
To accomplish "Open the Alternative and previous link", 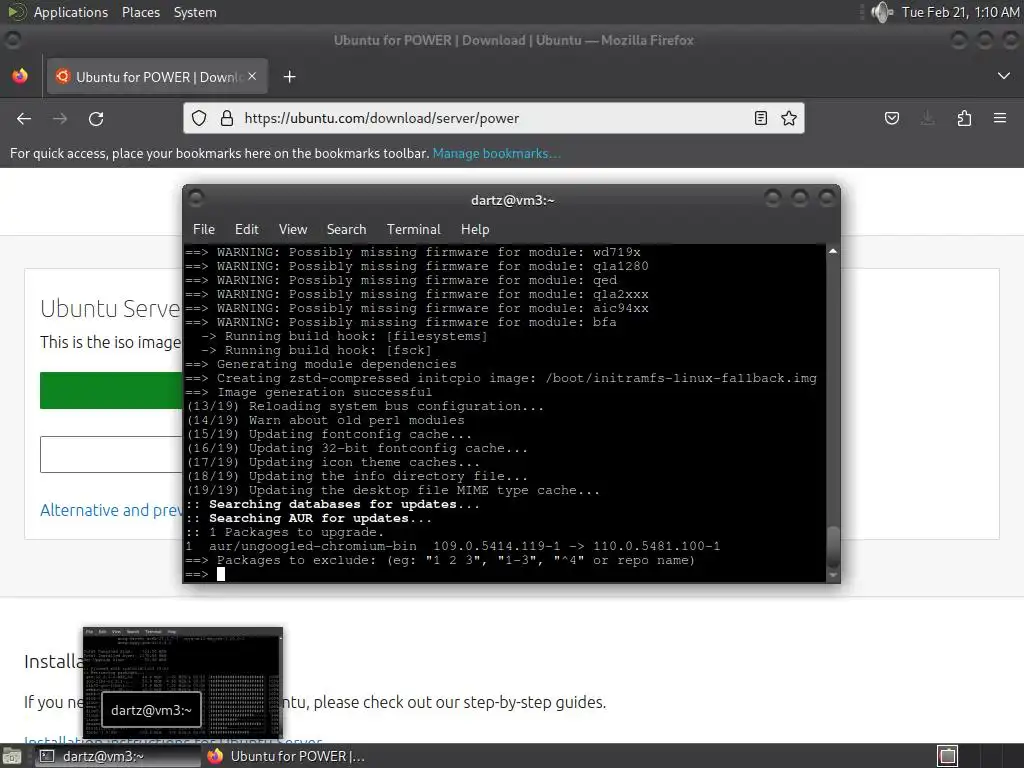I will point(111,510).
